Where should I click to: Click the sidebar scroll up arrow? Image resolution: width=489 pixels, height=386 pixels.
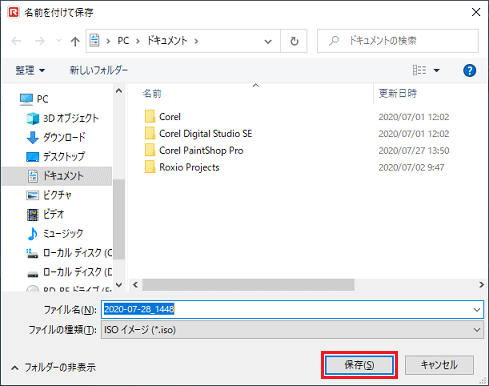click(119, 91)
